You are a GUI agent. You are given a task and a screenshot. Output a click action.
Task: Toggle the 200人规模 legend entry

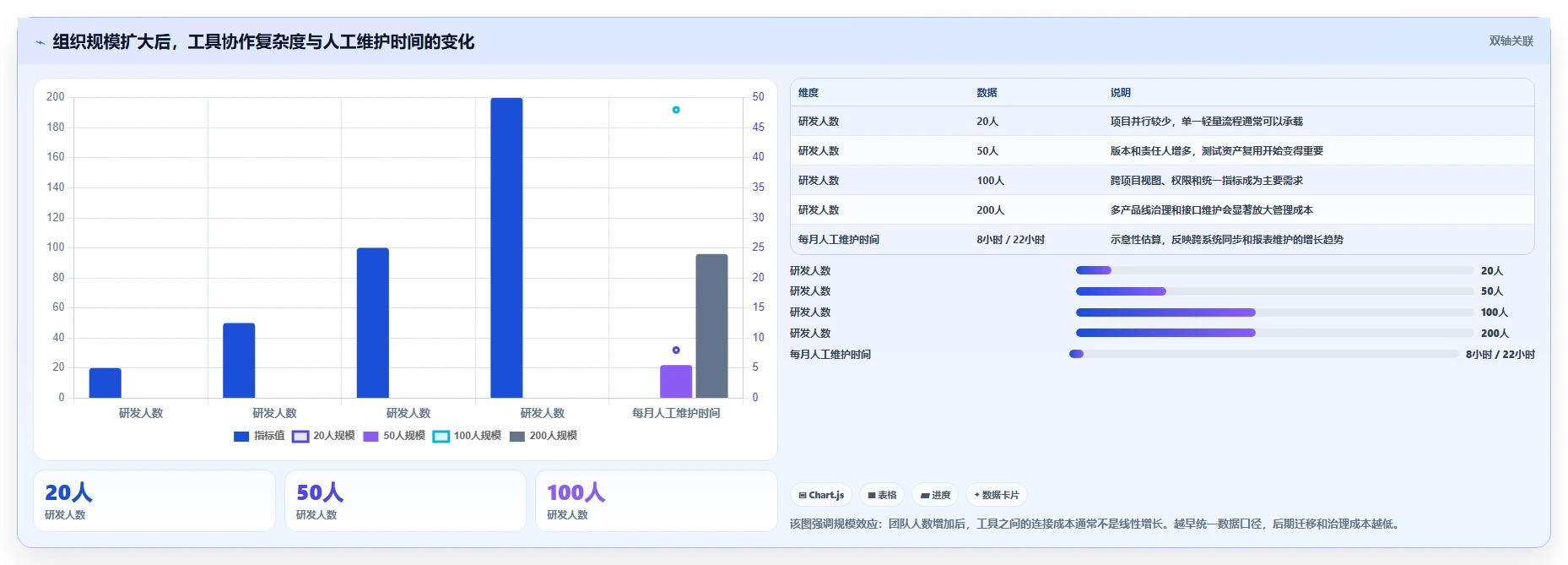543,436
